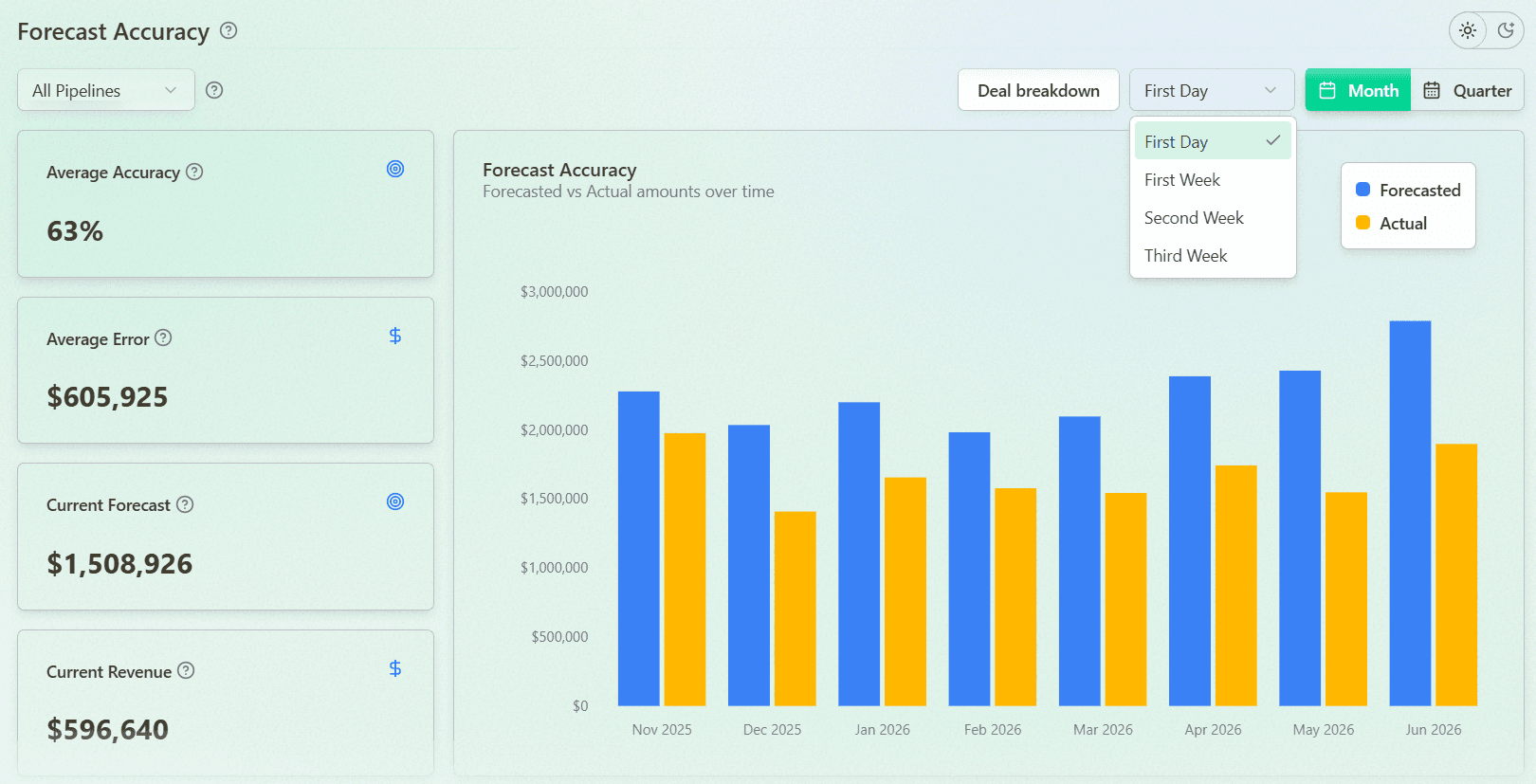
Task: Click the blue Forecasted bar for Mar 2026
Action: coord(1080,561)
